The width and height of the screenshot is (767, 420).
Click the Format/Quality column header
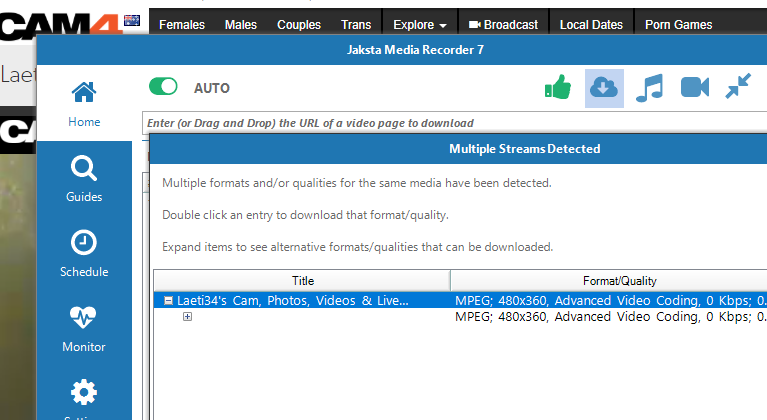click(x=609, y=281)
